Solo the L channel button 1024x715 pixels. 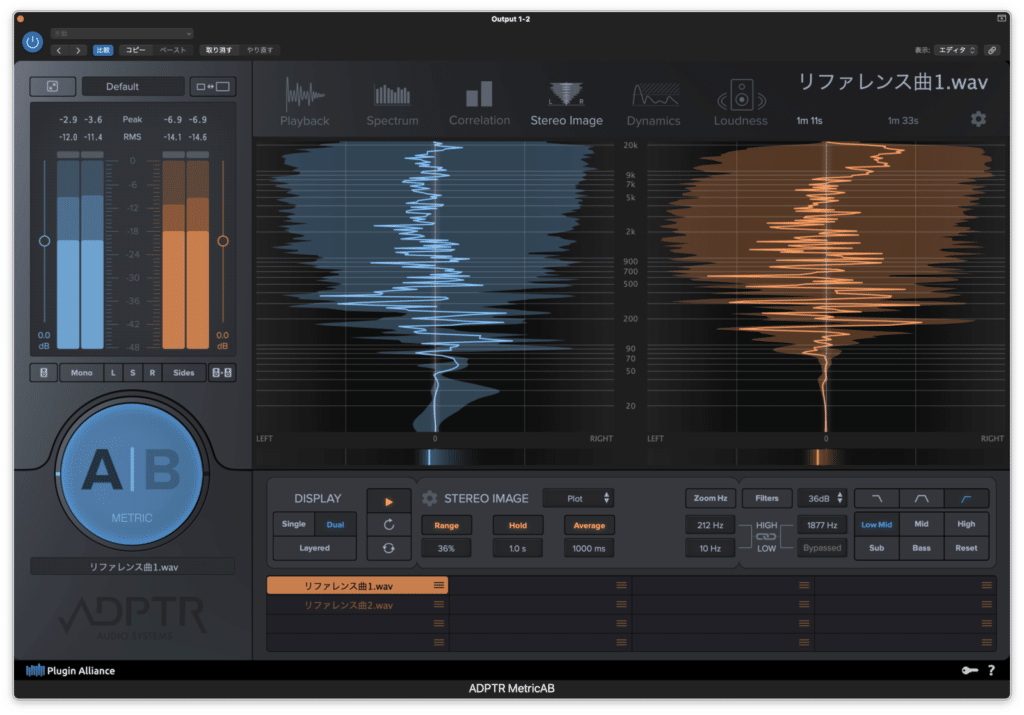113,372
